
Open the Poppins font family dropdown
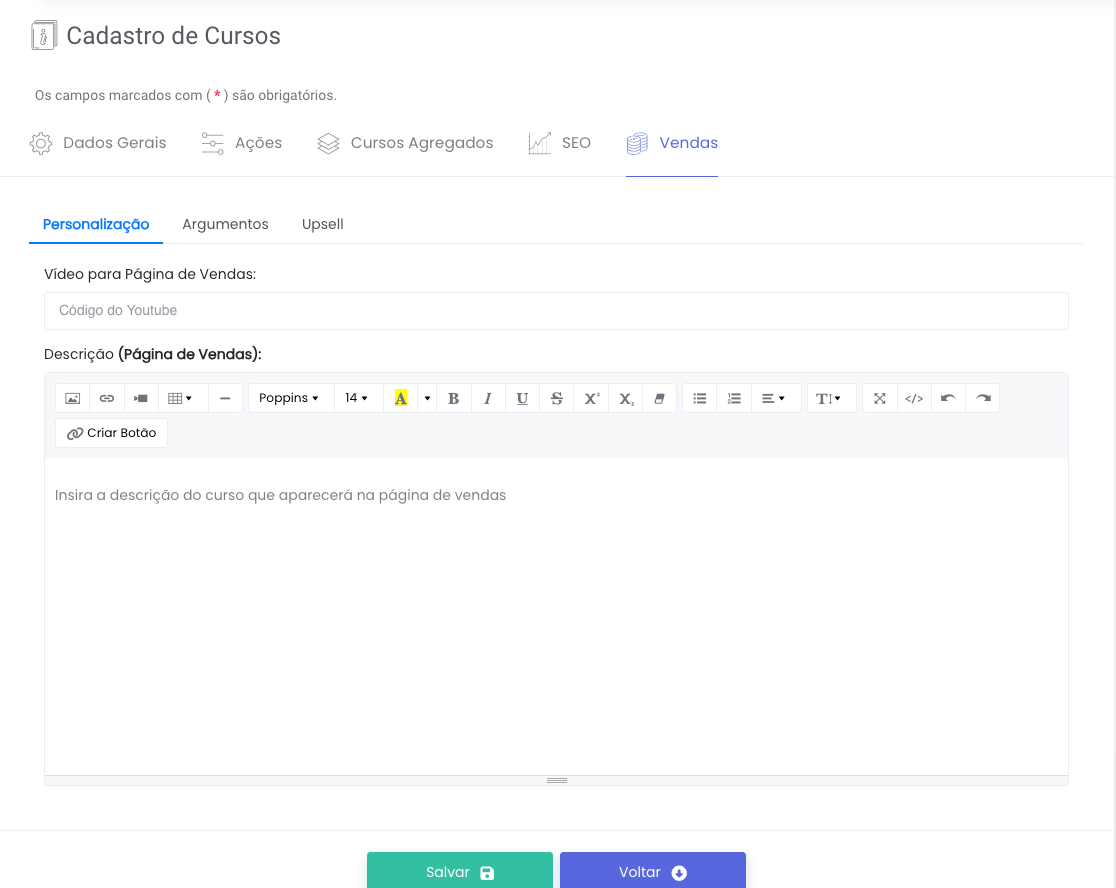290,398
